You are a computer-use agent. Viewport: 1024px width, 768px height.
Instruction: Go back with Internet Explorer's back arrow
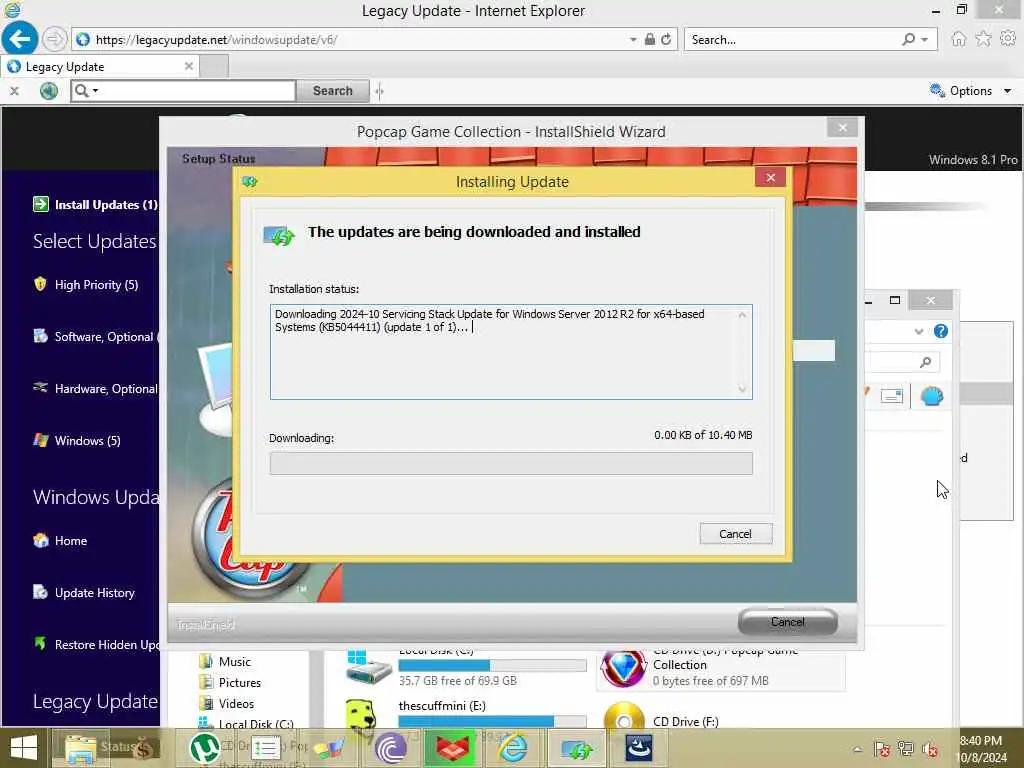tap(20, 39)
